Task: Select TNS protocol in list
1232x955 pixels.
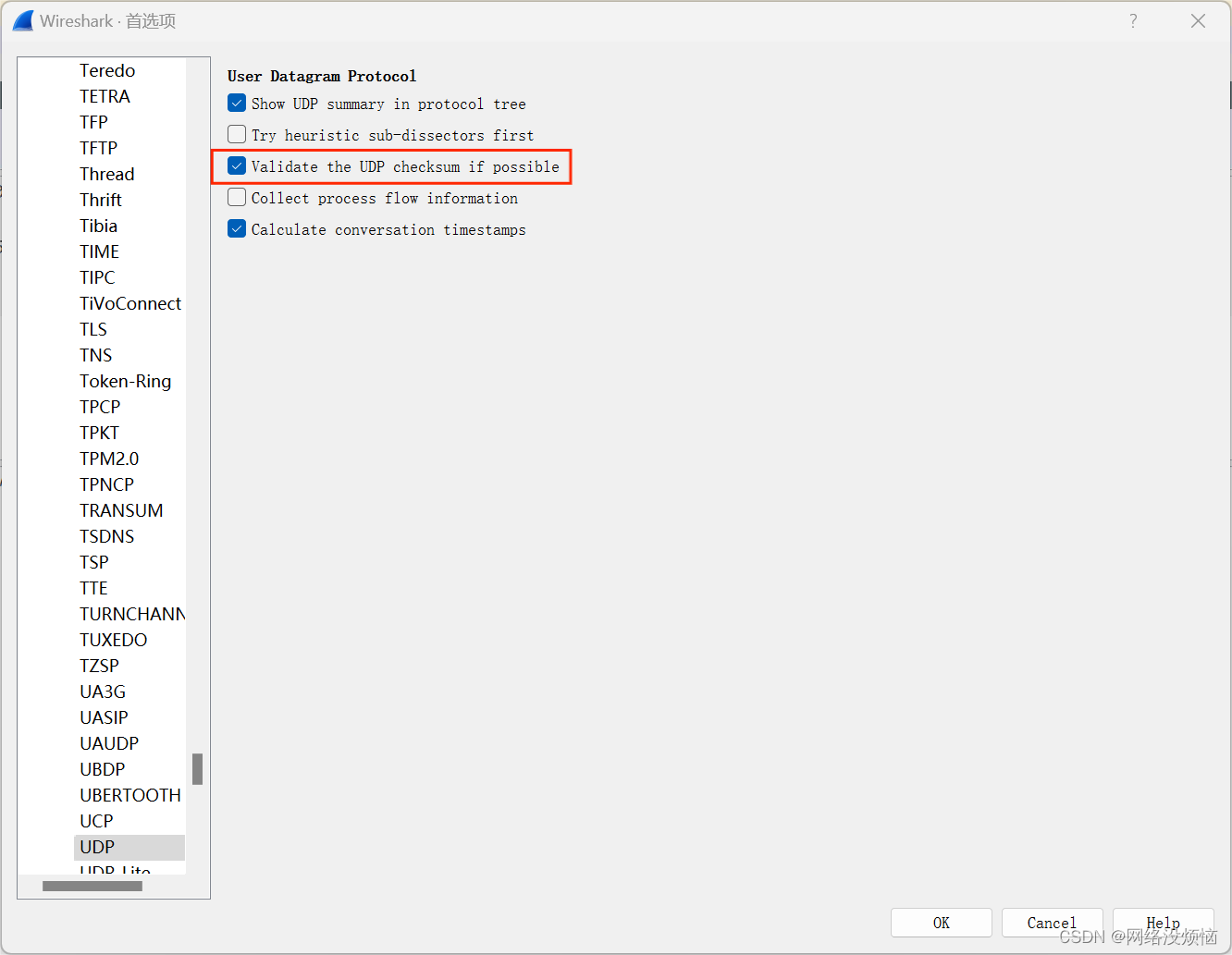Action: coord(95,355)
